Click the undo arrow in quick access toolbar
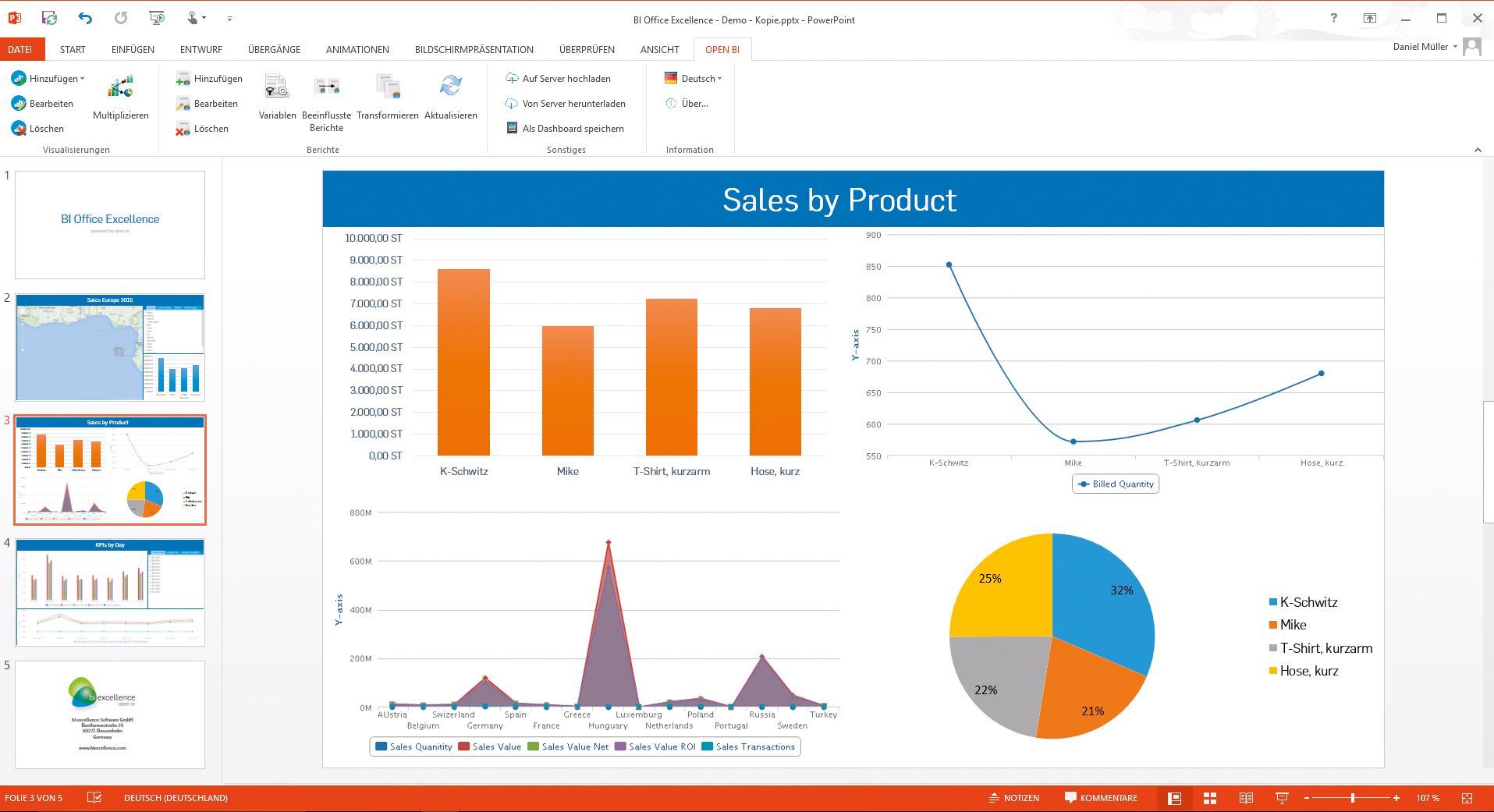This screenshot has height=812, width=1494. (x=85, y=18)
